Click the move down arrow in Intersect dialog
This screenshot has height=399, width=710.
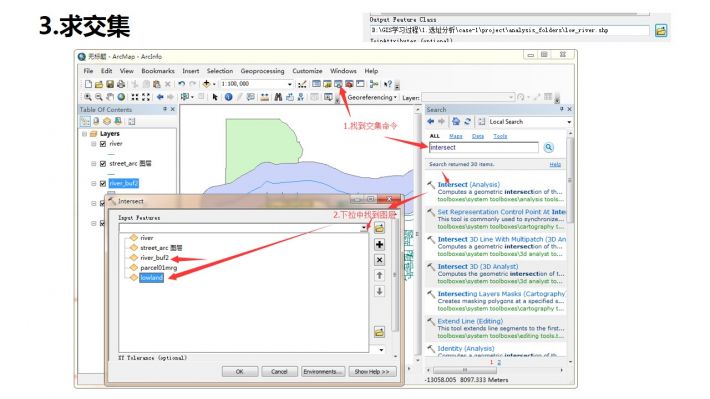[379, 291]
